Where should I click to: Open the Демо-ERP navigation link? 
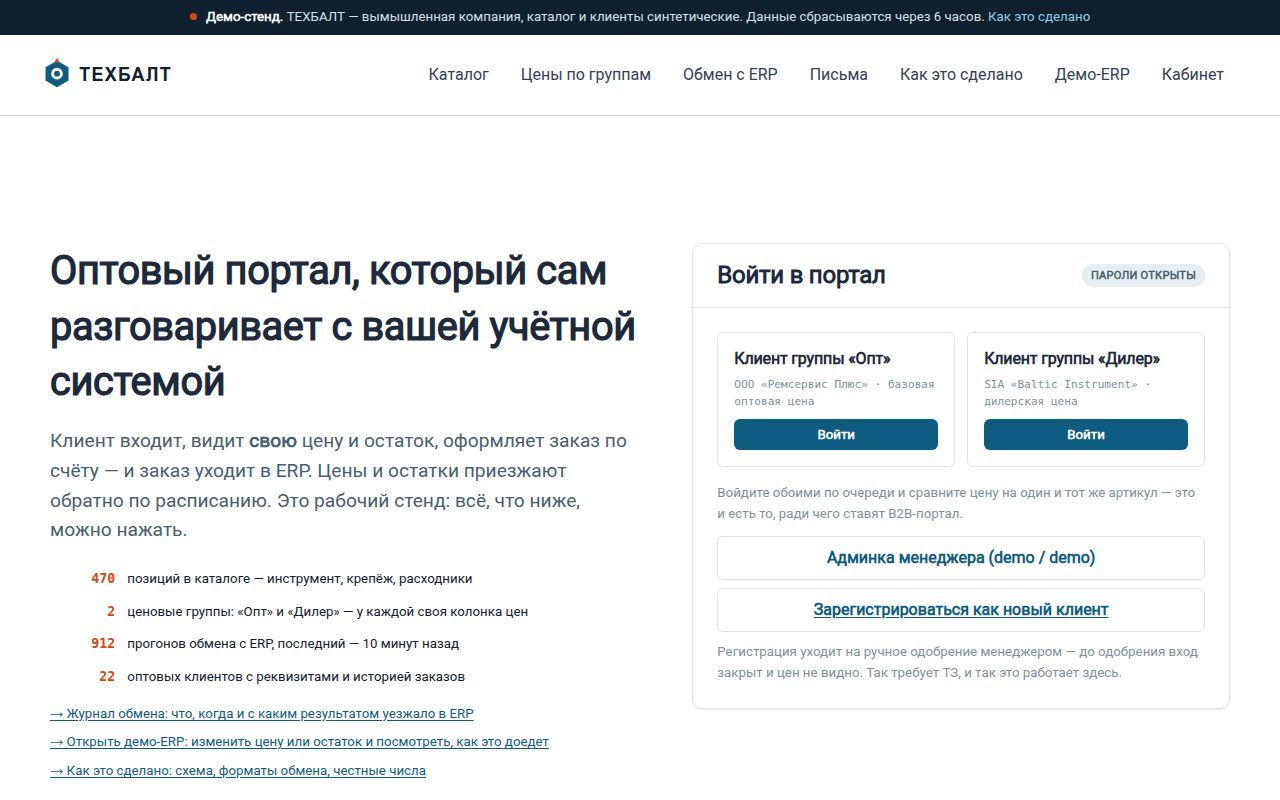[x=1092, y=74]
